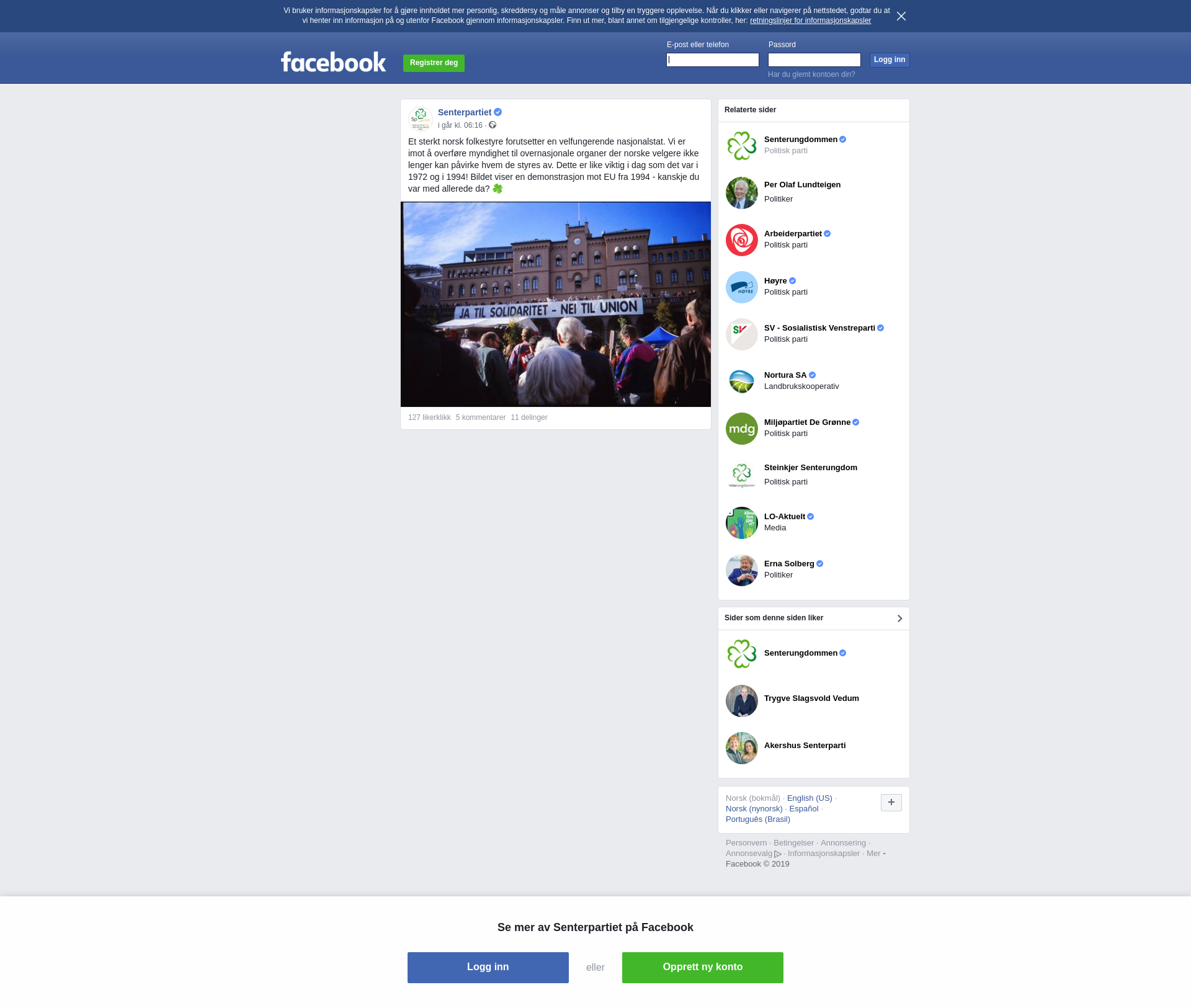This screenshot has width=1191, height=1008.
Task: Open SV - Sosialistisk Venstreparti page
Action: pyautogui.click(x=819, y=328)
